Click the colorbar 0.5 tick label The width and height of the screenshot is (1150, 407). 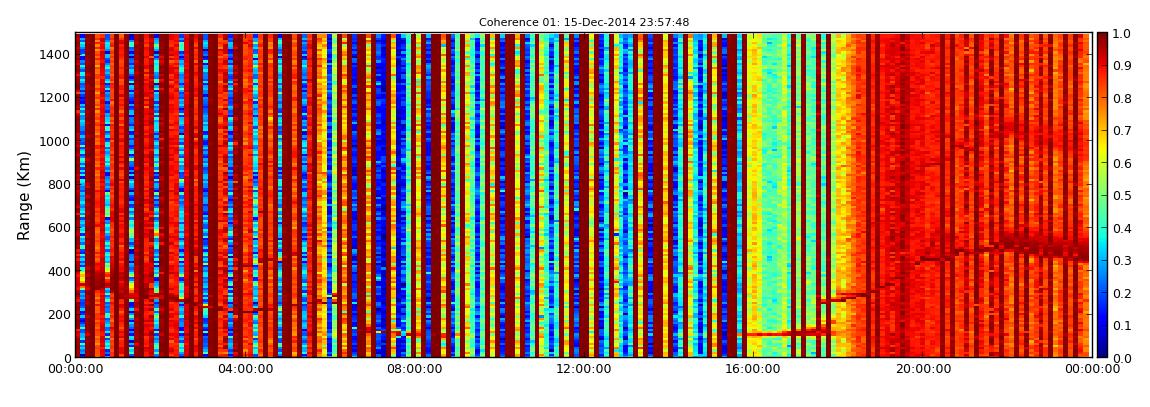(x=1122, y=196)
